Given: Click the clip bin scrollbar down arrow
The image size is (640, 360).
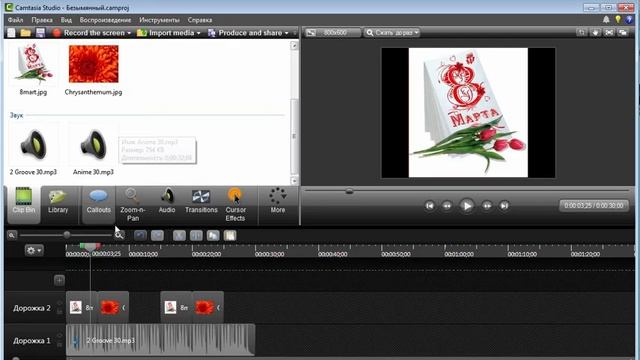Looking at the screenshot, I should pyautogui.click(x=294, y=180).
